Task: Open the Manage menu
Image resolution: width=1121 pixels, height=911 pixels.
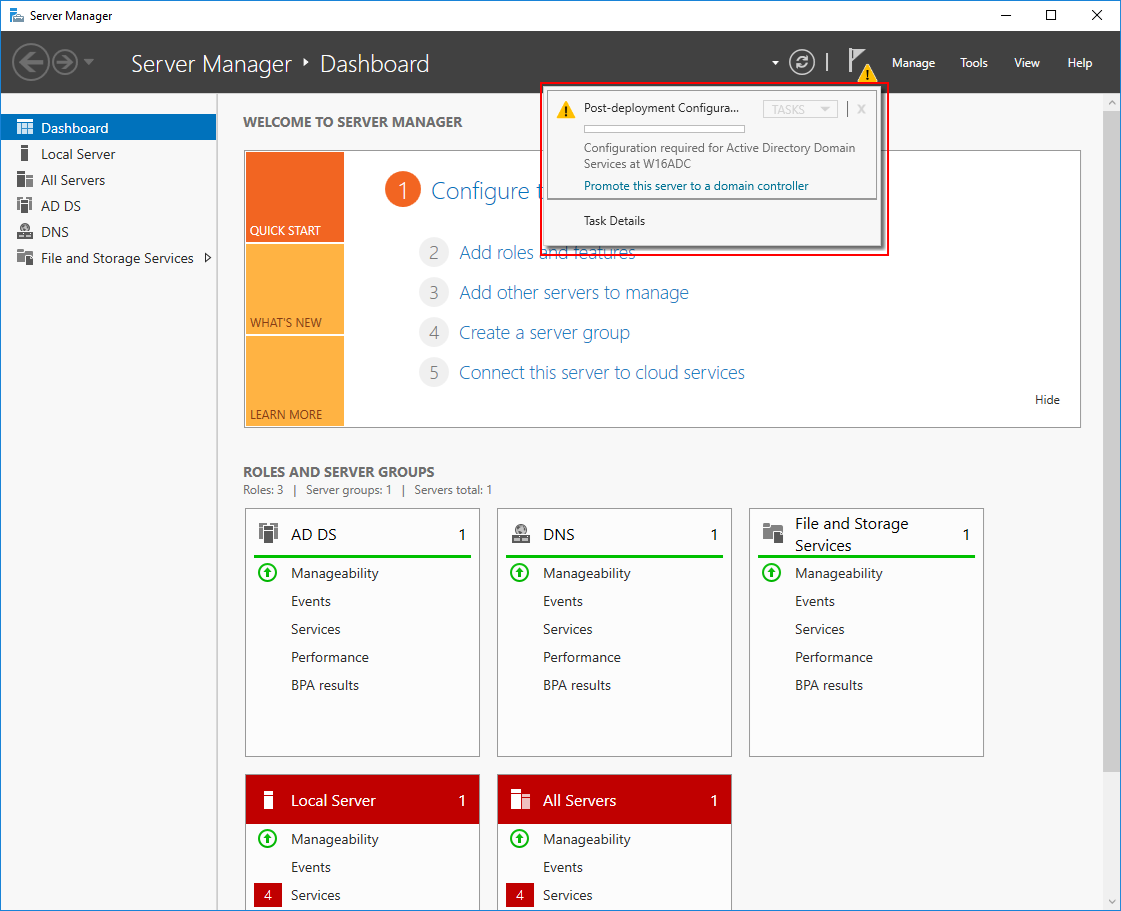Action: tap(913, 63)
